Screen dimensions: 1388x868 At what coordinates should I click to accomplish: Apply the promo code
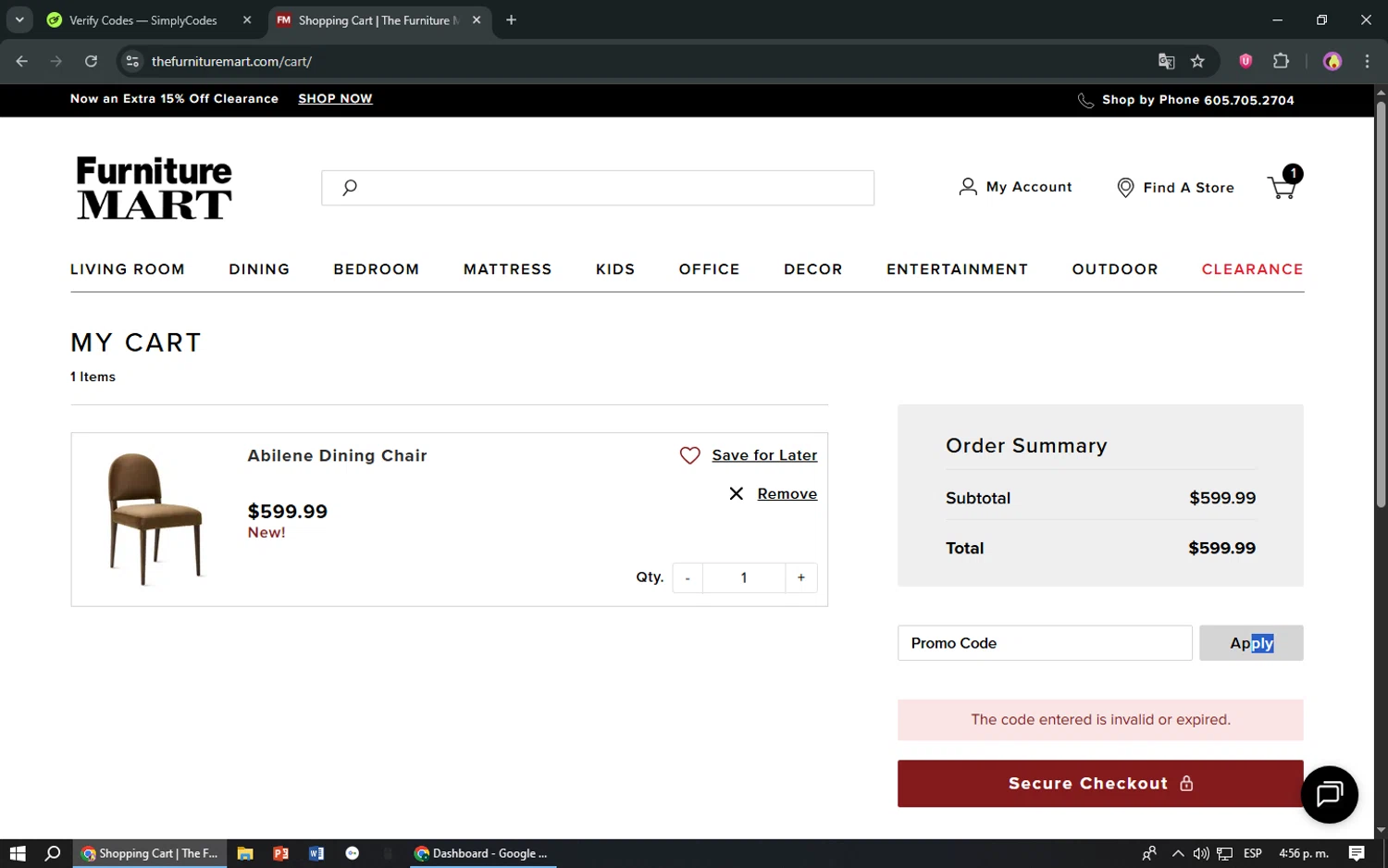1251,643
